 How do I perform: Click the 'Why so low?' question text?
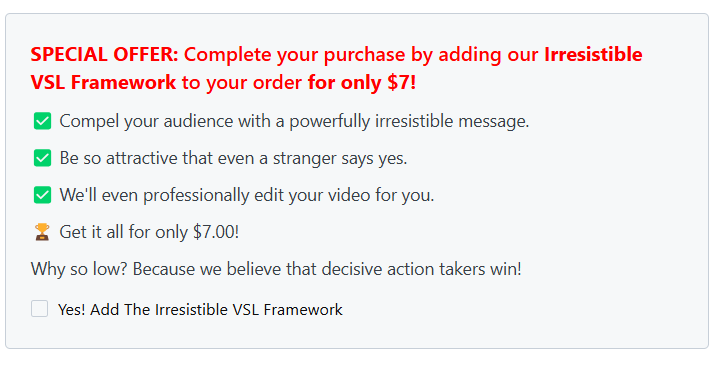(79, 269)
